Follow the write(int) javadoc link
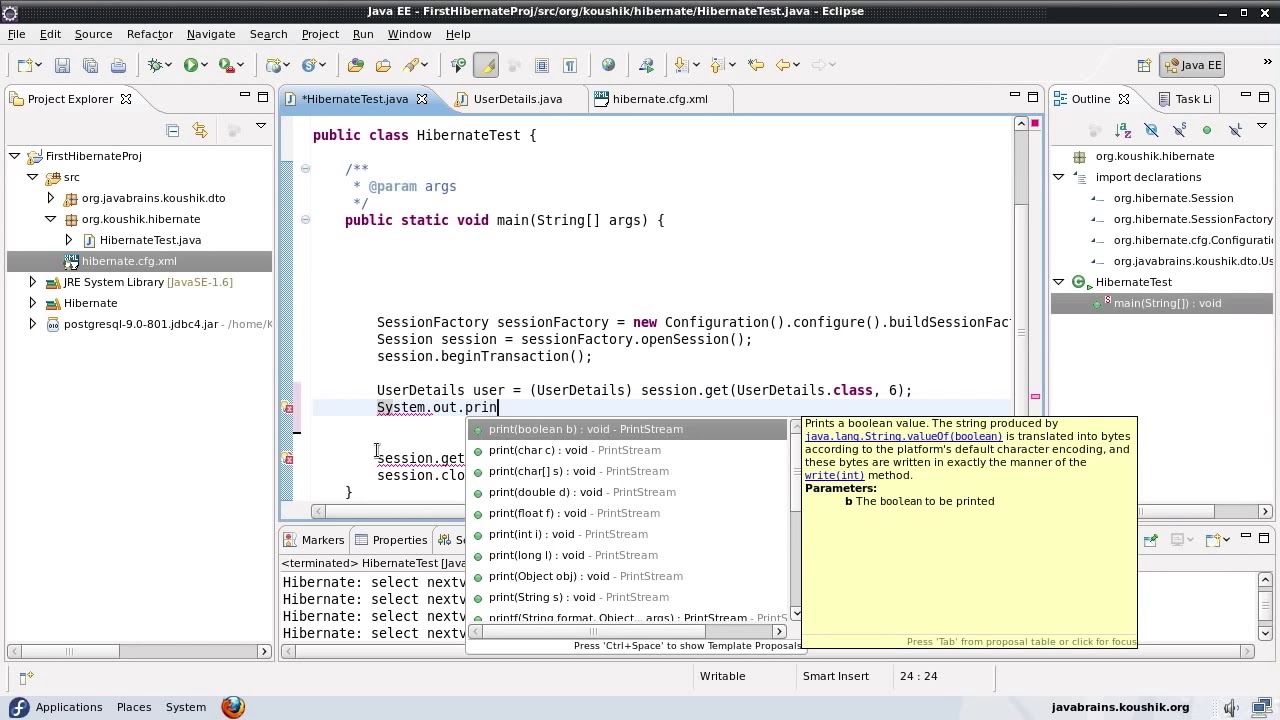 tap(834, 475)
